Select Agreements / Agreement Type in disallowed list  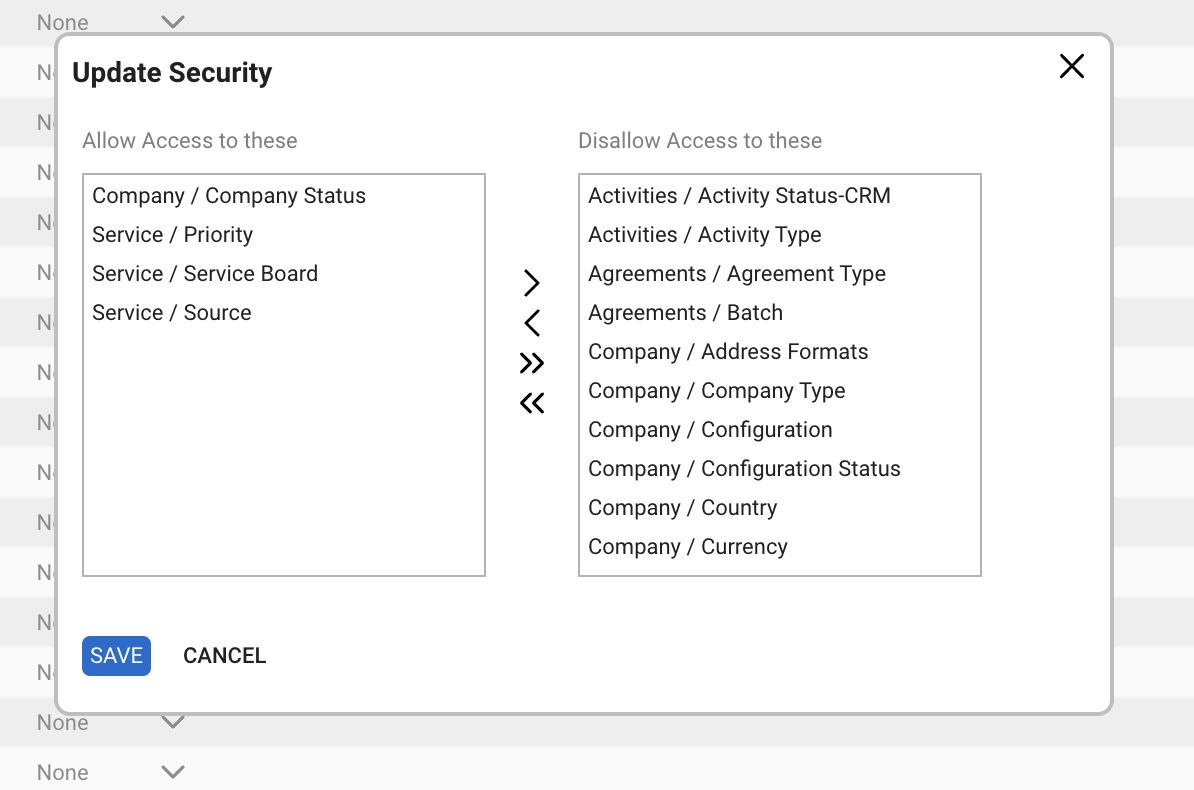click(x=737, y=273)
